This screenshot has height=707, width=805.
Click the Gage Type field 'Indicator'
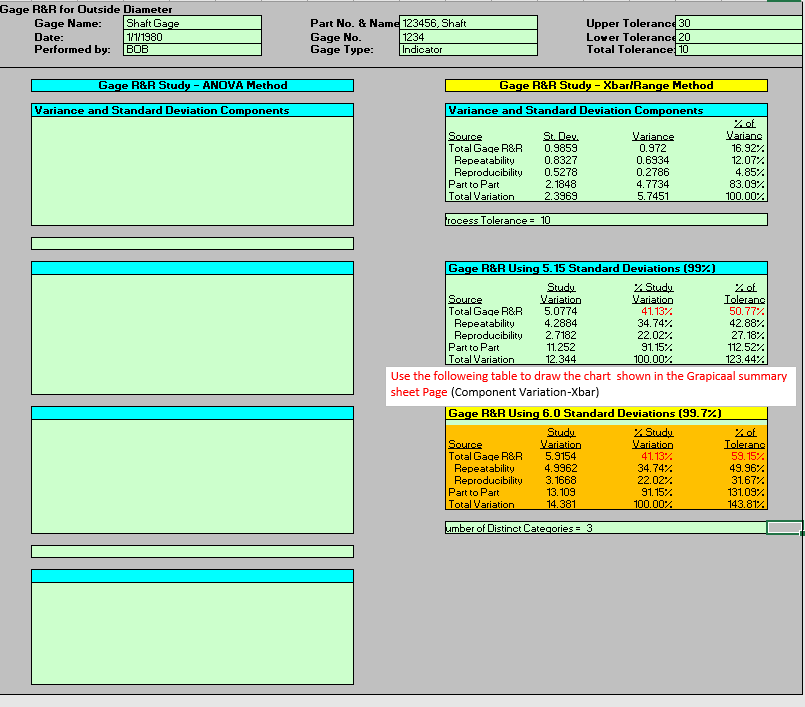tap(468, 49)
